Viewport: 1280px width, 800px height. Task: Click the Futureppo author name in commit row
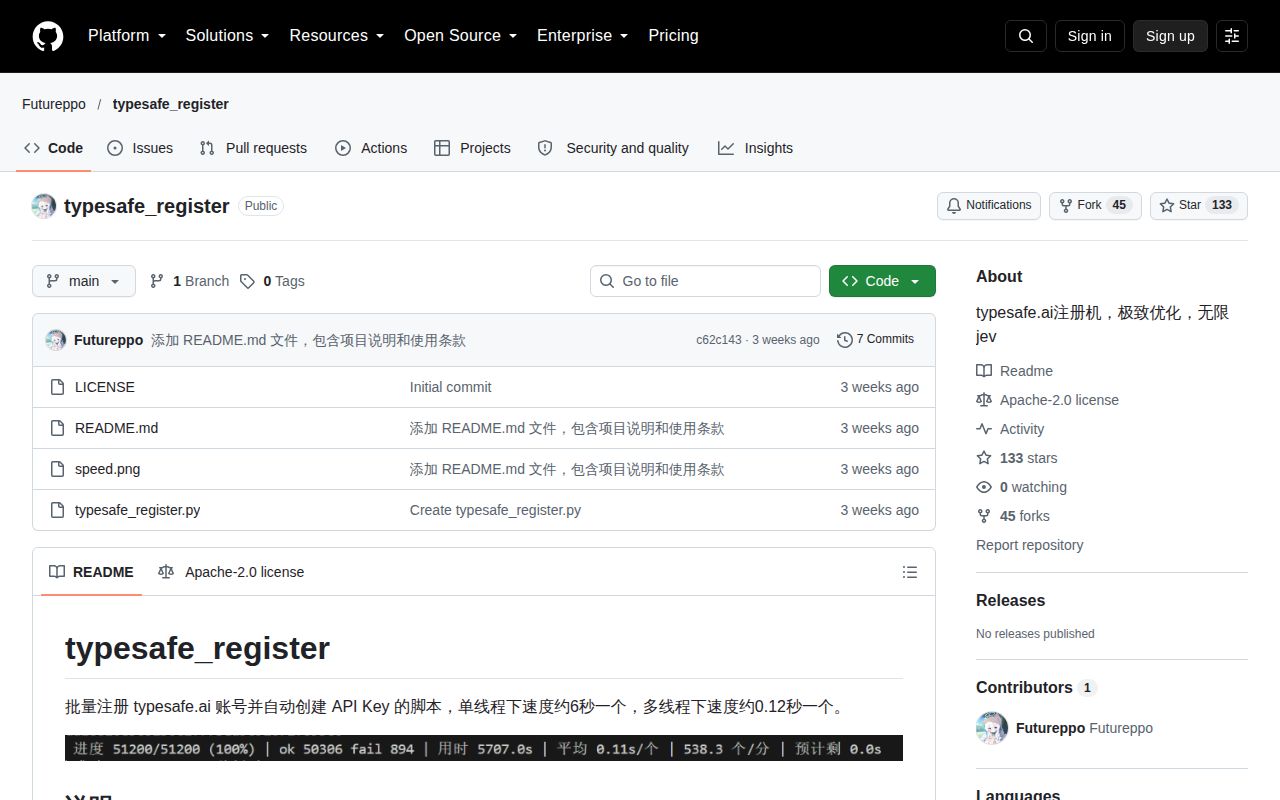click(x=109, y=340)
